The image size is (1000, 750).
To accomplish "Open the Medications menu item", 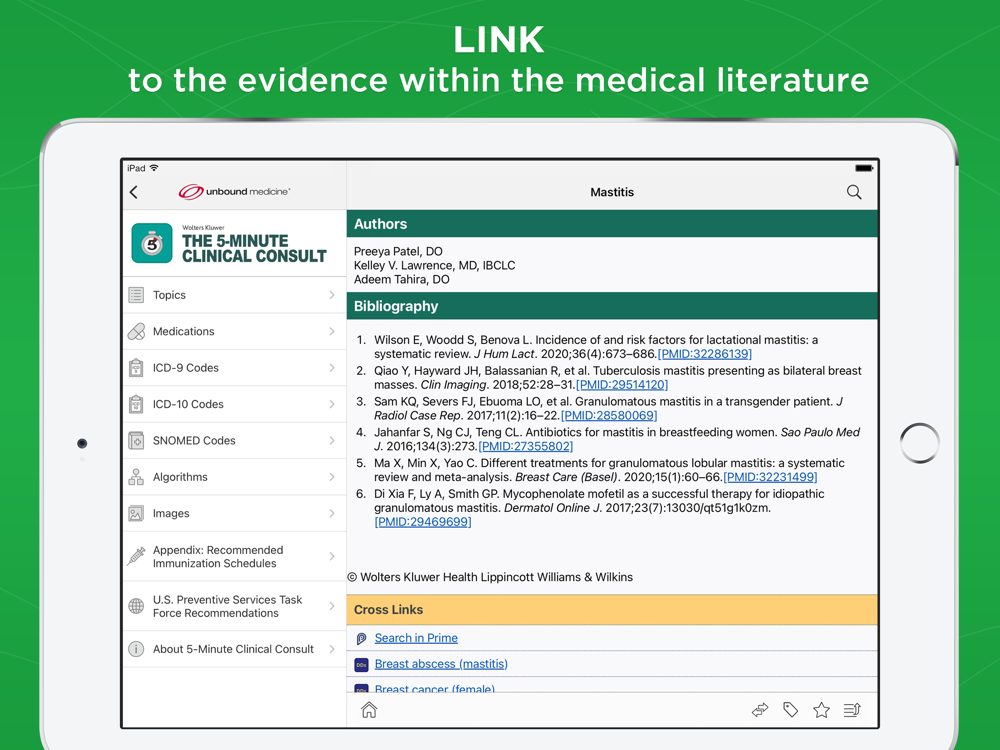I will click(x=234, y=331).
